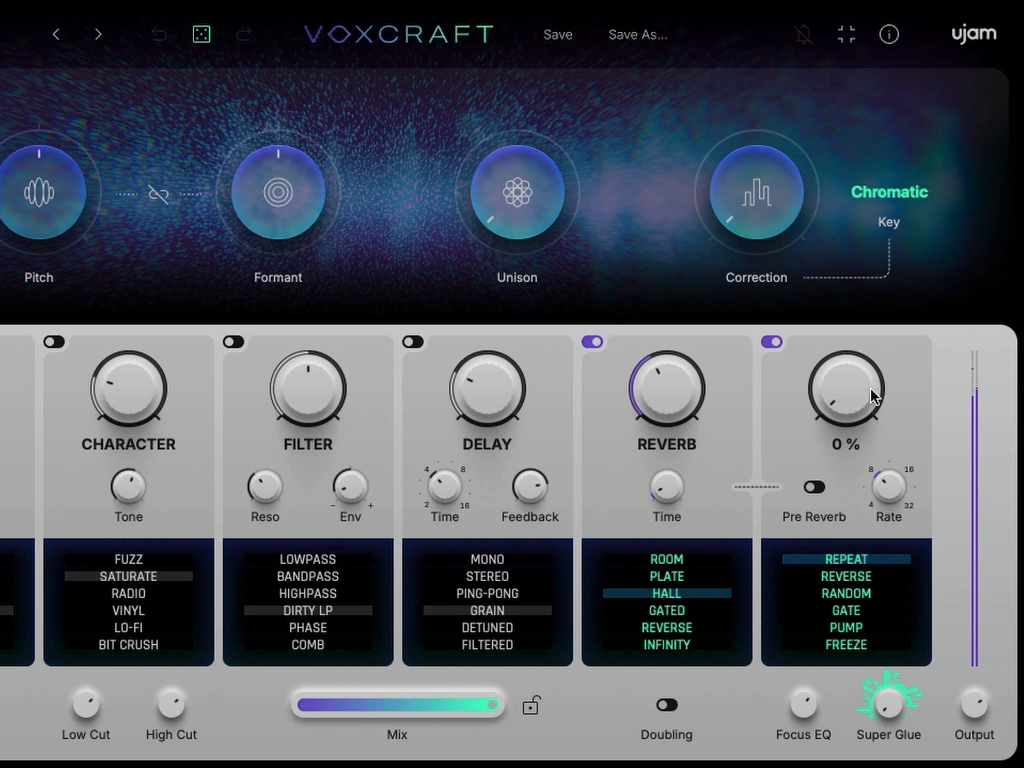This screenshot has width=1024, height=768.
Task: Select the DIRTY LP filter type
Action: click(308, 611)
